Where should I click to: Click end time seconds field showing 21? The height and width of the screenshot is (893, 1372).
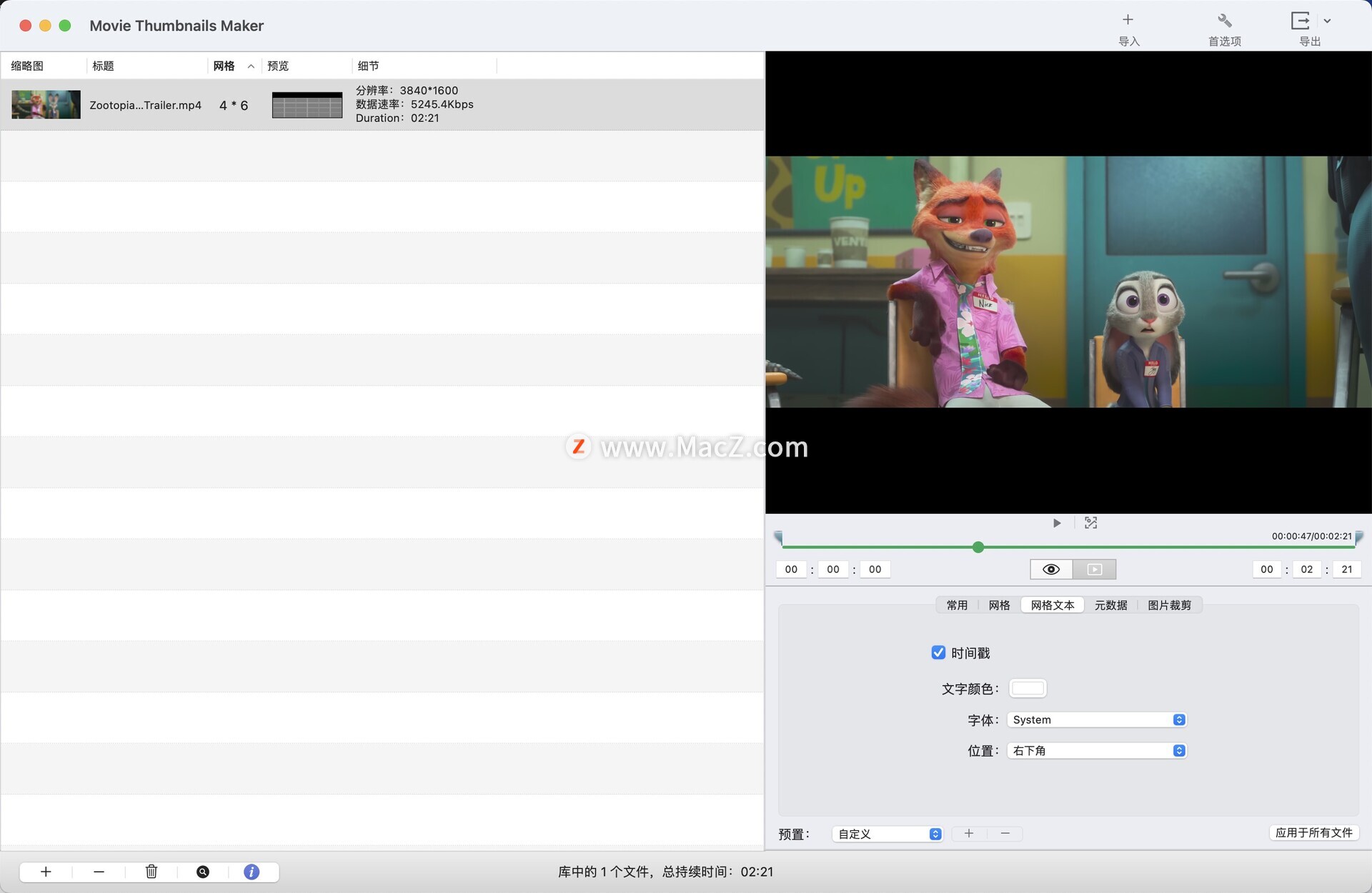coord(1347,569)
